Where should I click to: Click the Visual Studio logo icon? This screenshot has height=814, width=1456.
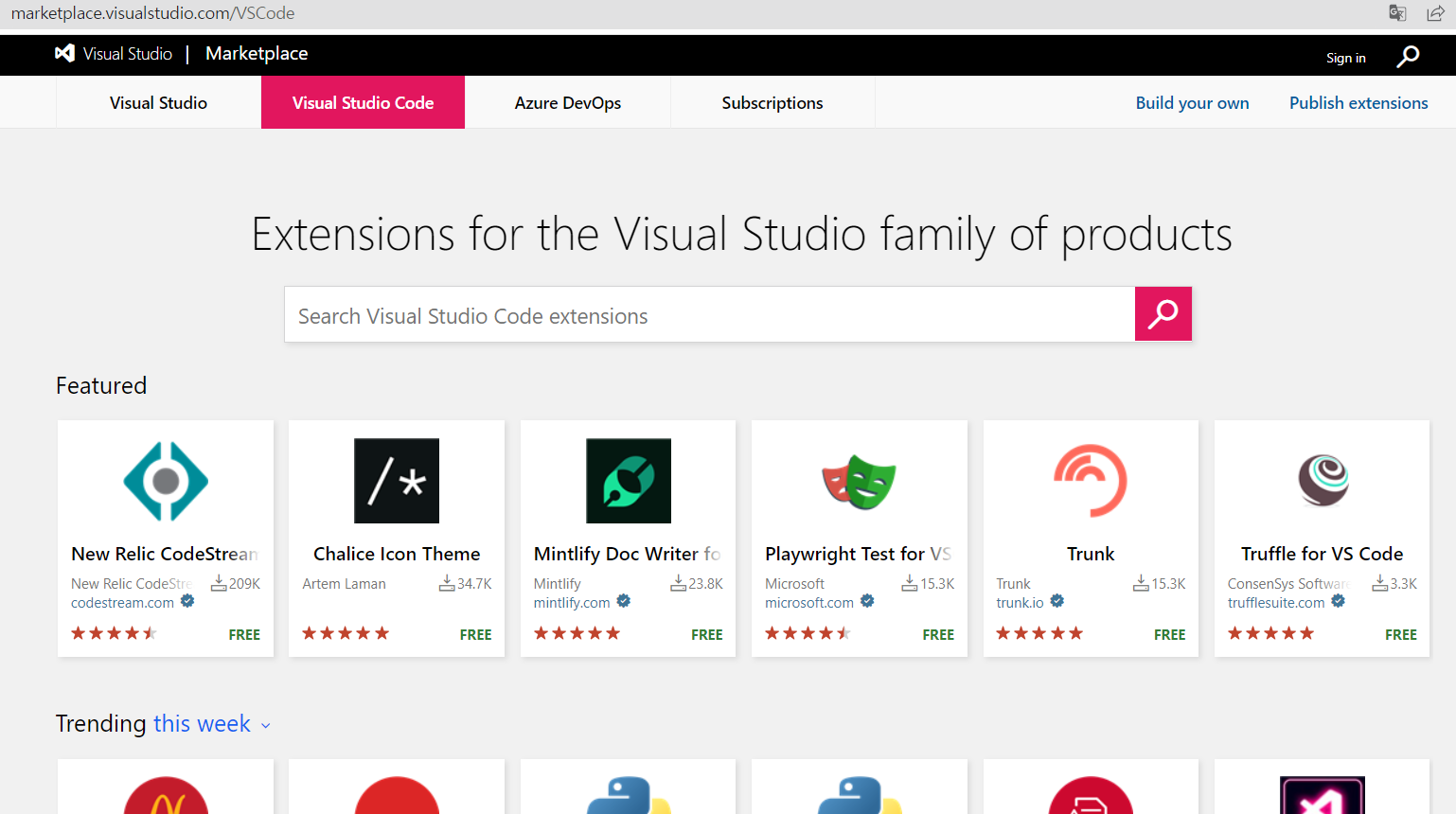(x=64, y=54)
